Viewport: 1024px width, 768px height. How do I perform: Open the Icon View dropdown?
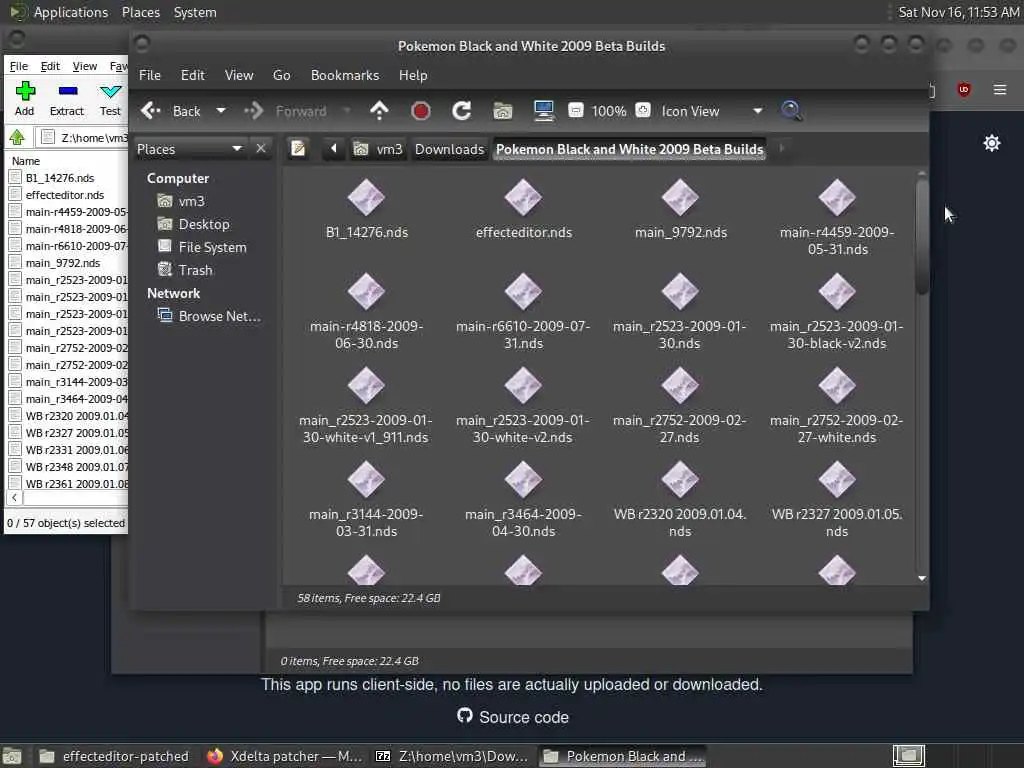(x=711, y=111)
